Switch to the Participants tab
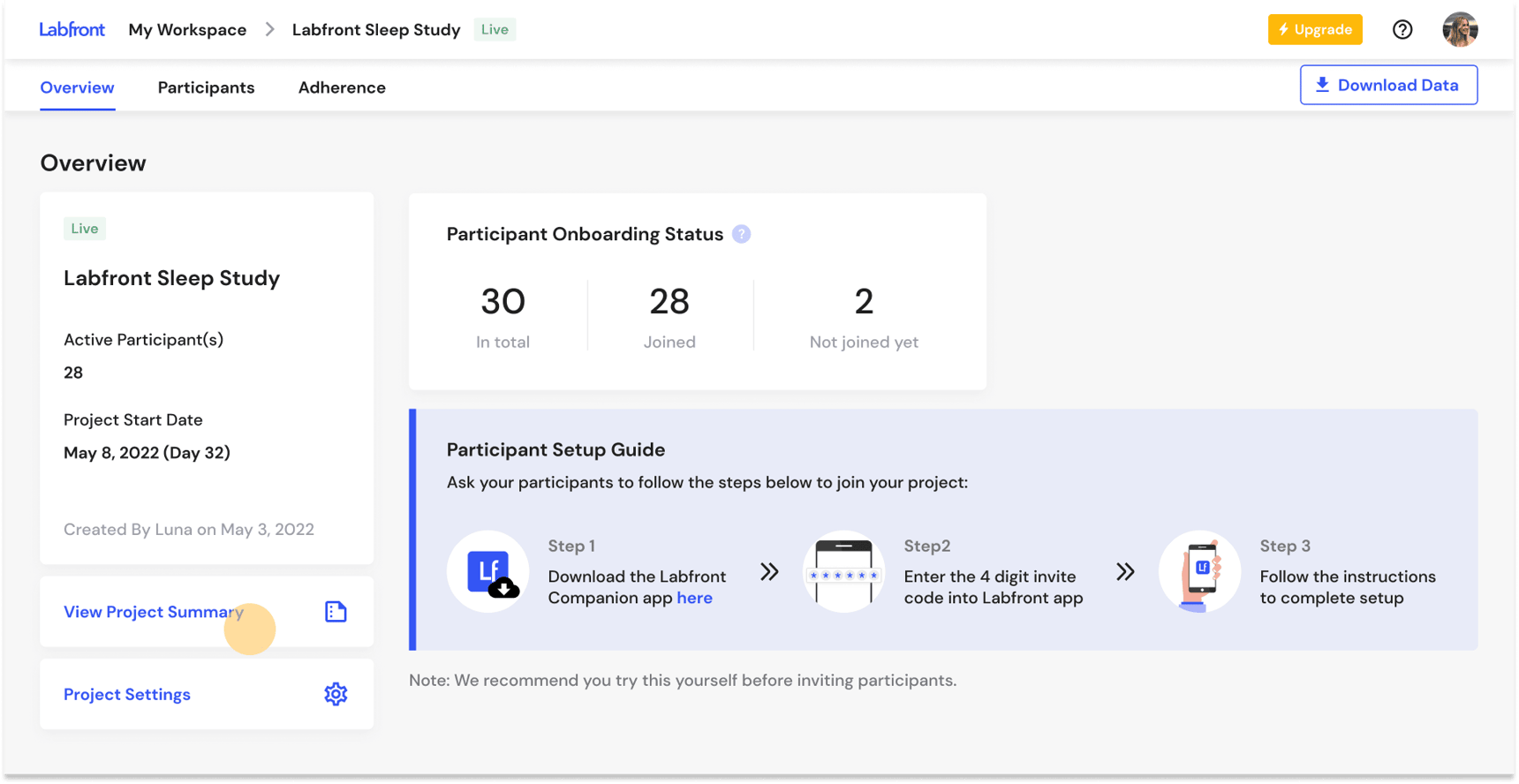 [x=206, y=87]
